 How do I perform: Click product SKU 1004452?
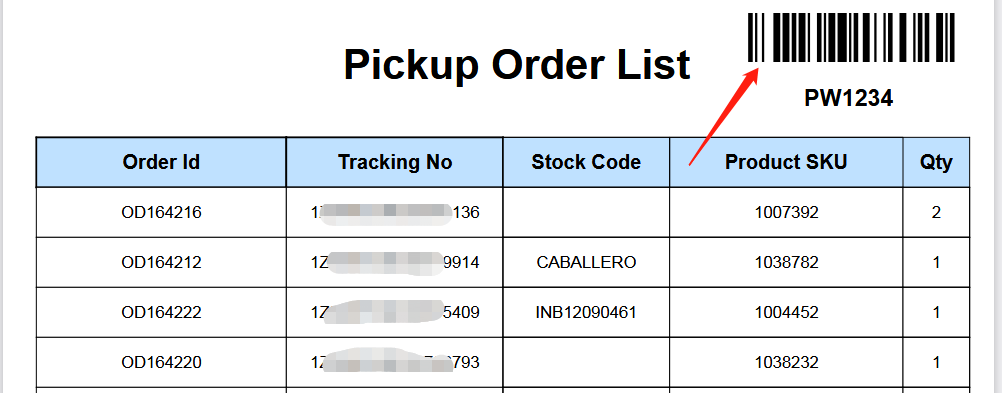tap(786, 312)
